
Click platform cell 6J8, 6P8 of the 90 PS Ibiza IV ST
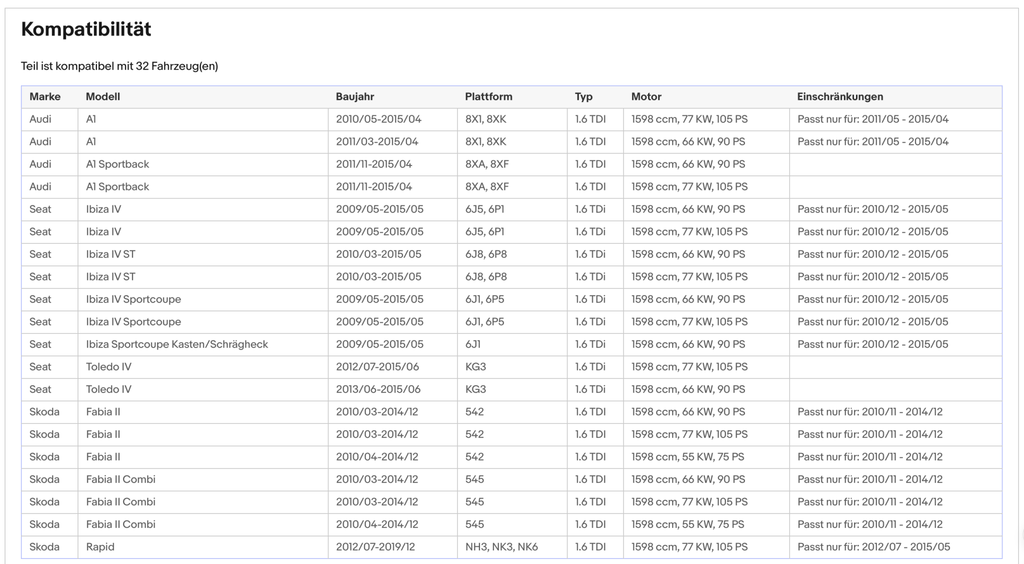point(512,254)
